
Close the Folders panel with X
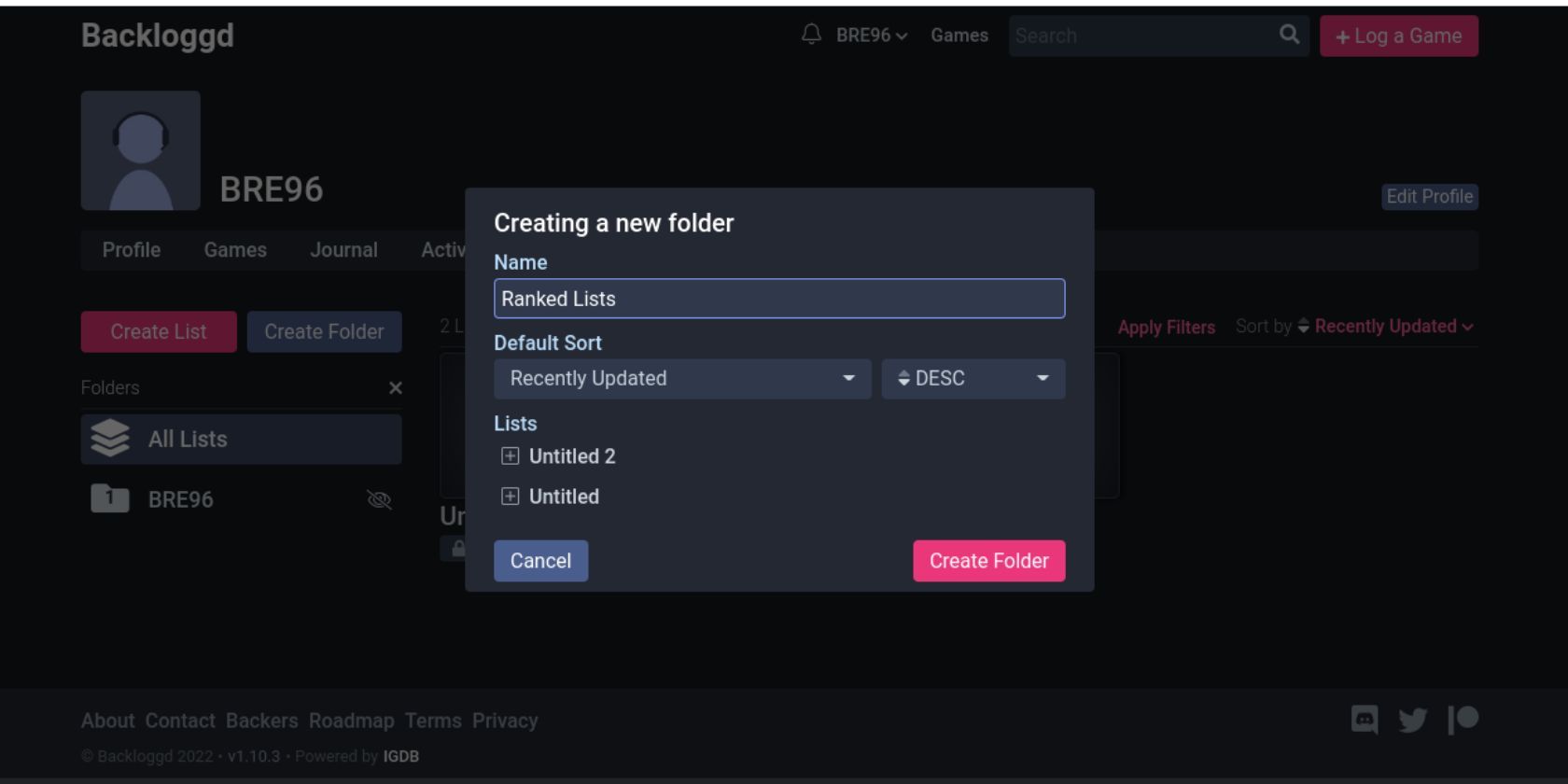click(x=396, y=387)
